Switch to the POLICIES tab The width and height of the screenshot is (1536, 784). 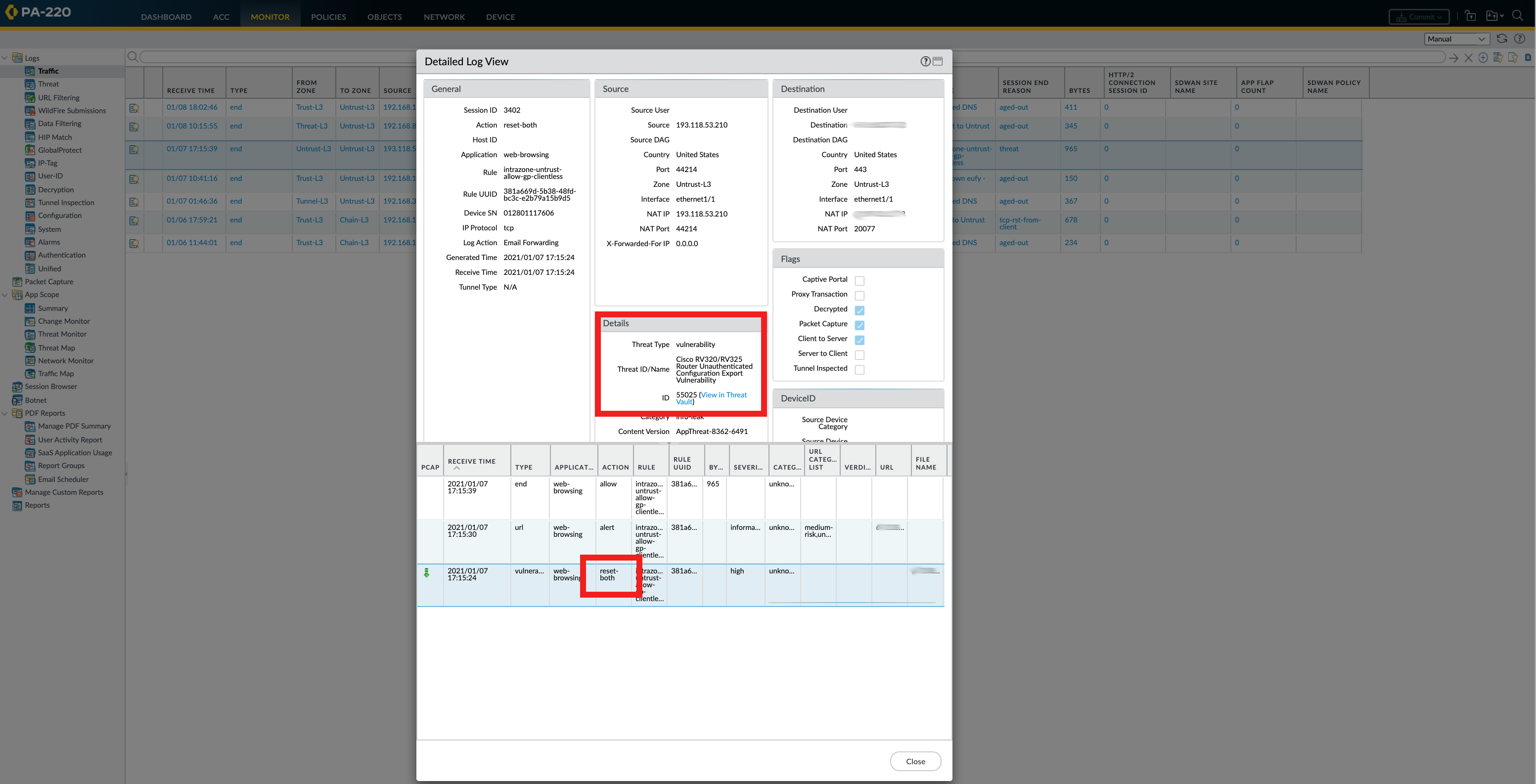pos(328,17)
